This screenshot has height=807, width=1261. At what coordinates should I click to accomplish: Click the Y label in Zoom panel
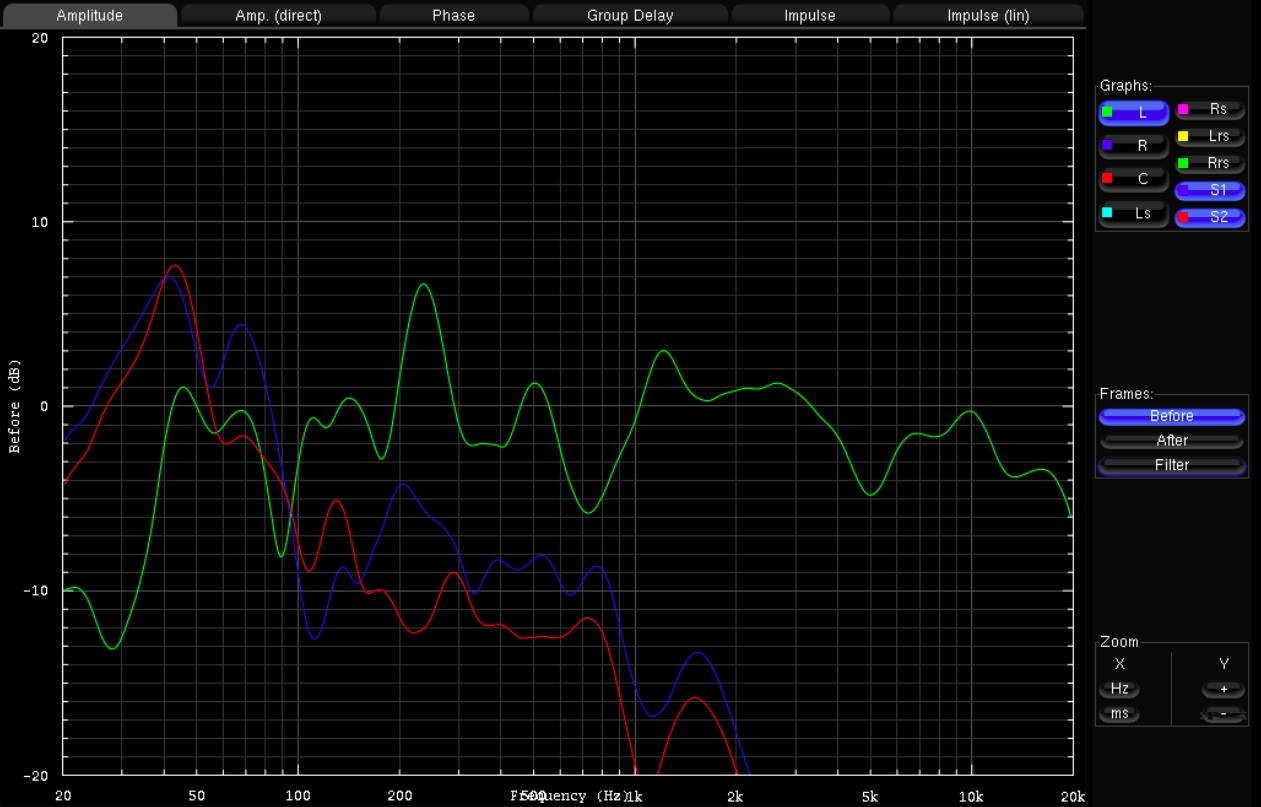pyautogui.click(x=1223, y=664)
